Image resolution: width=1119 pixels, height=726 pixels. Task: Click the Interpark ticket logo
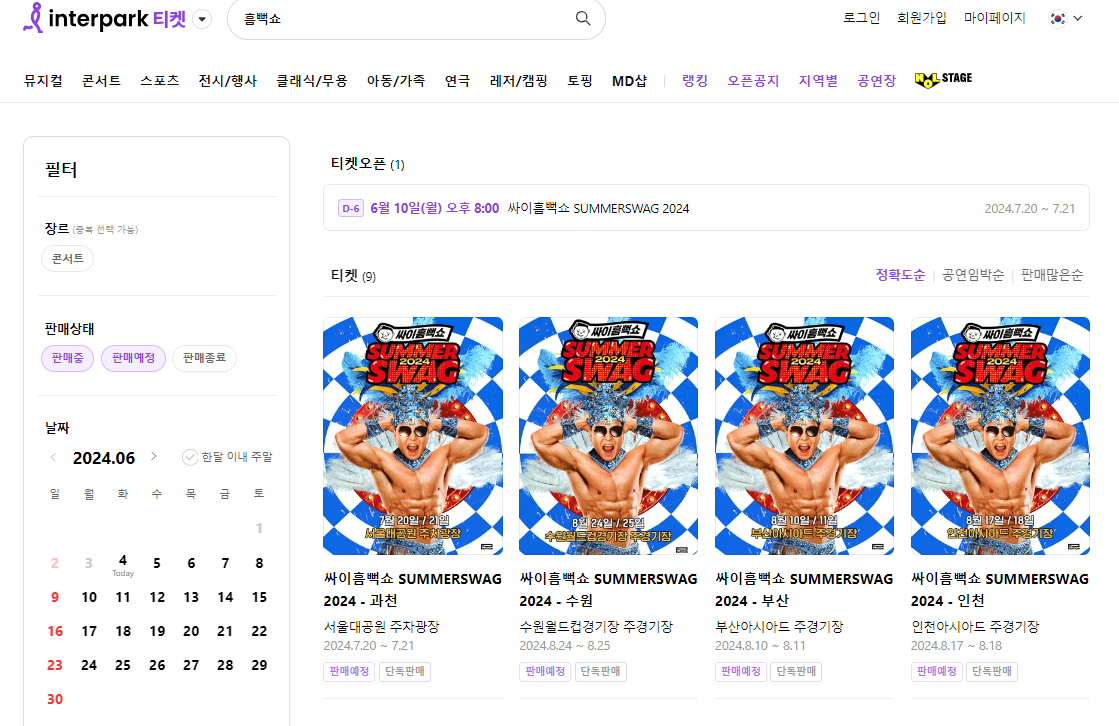point(104,18)
